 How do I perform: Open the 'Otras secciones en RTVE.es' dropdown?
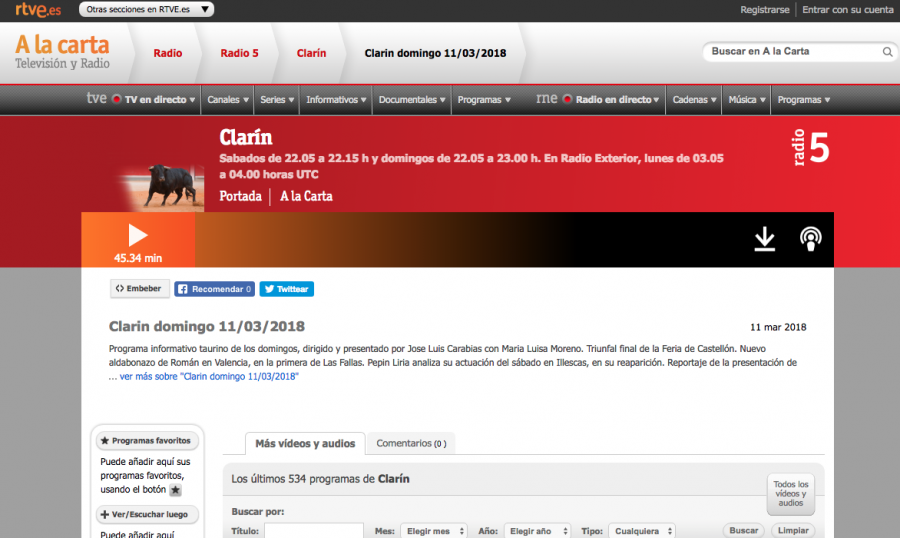(146, 9)
